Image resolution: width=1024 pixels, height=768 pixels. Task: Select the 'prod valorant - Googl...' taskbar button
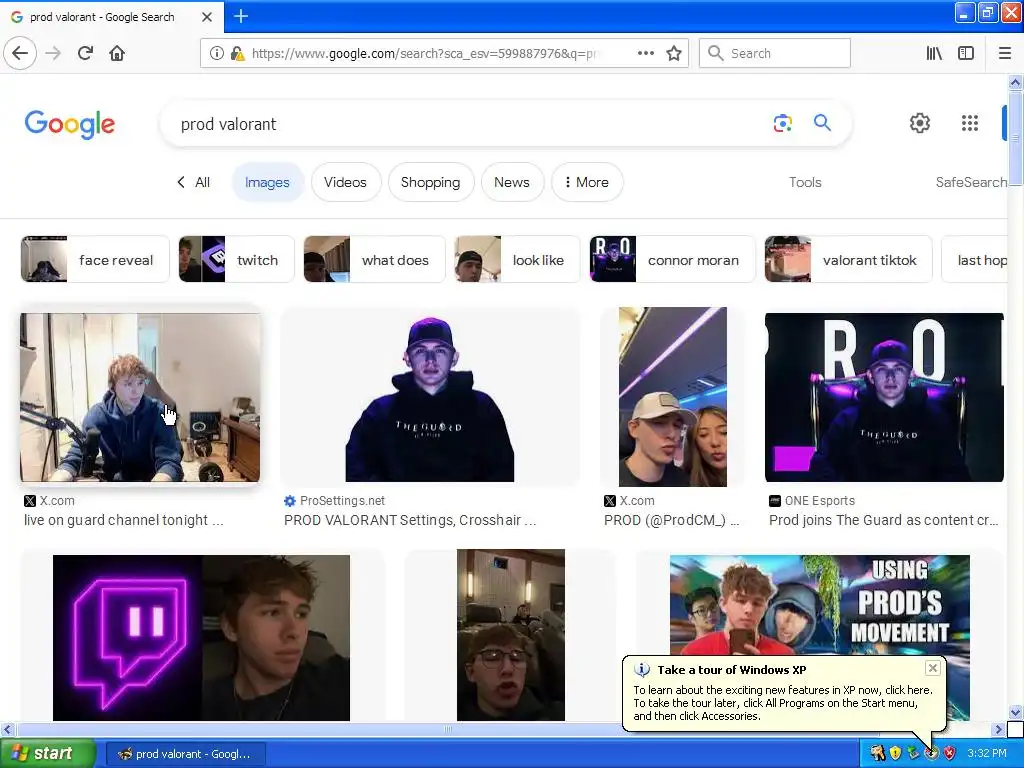coord(185,754)
